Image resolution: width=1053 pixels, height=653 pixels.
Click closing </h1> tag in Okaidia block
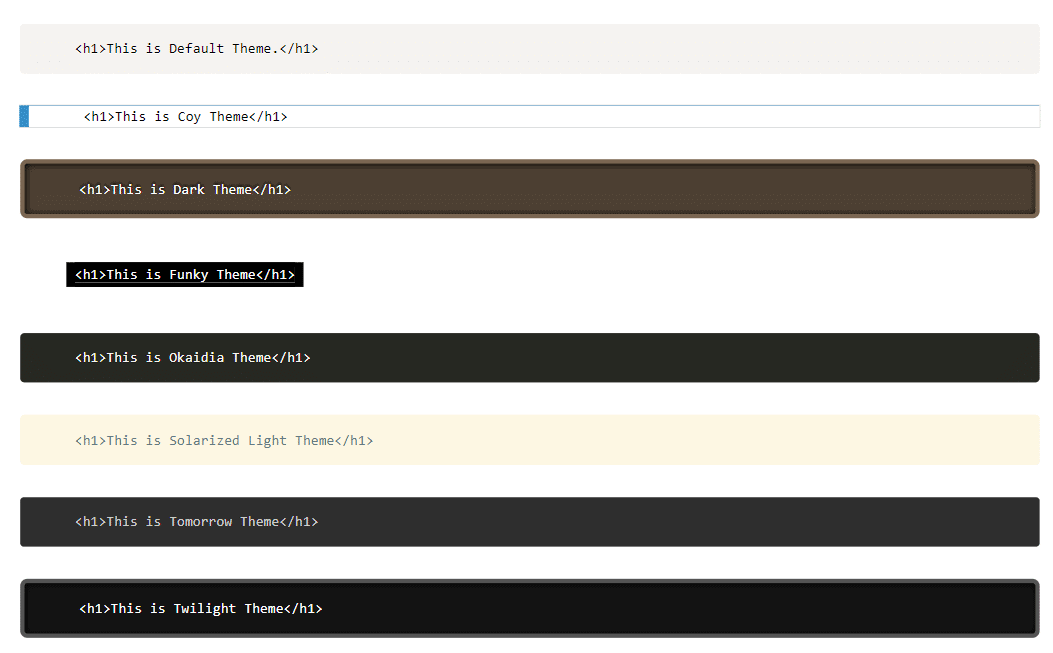point(291,358)
